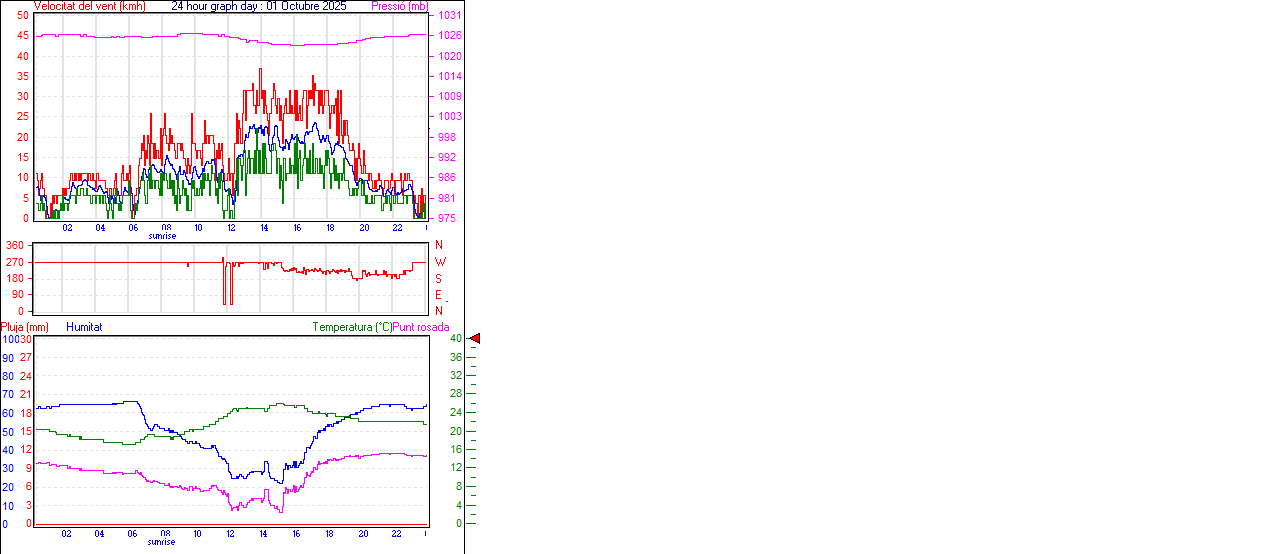Click the 'Humitat' legend label

point(84,327)
